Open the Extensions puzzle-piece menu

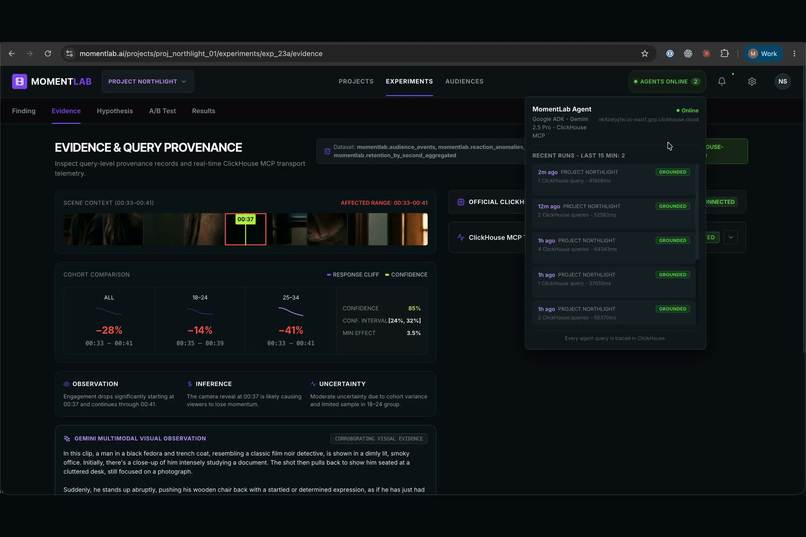[725, 53]
